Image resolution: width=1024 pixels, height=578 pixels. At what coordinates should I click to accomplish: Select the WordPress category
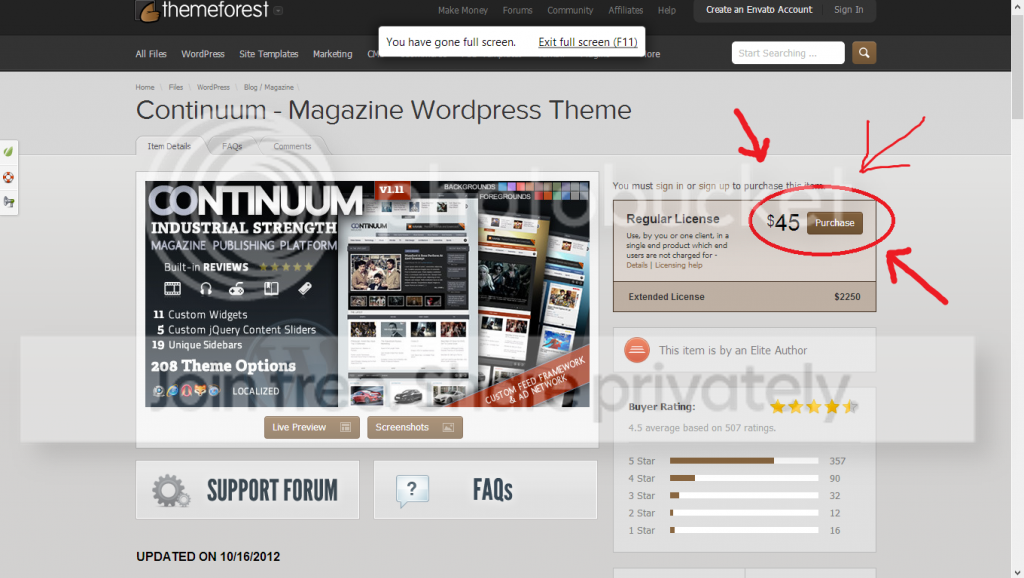point(202,54)
